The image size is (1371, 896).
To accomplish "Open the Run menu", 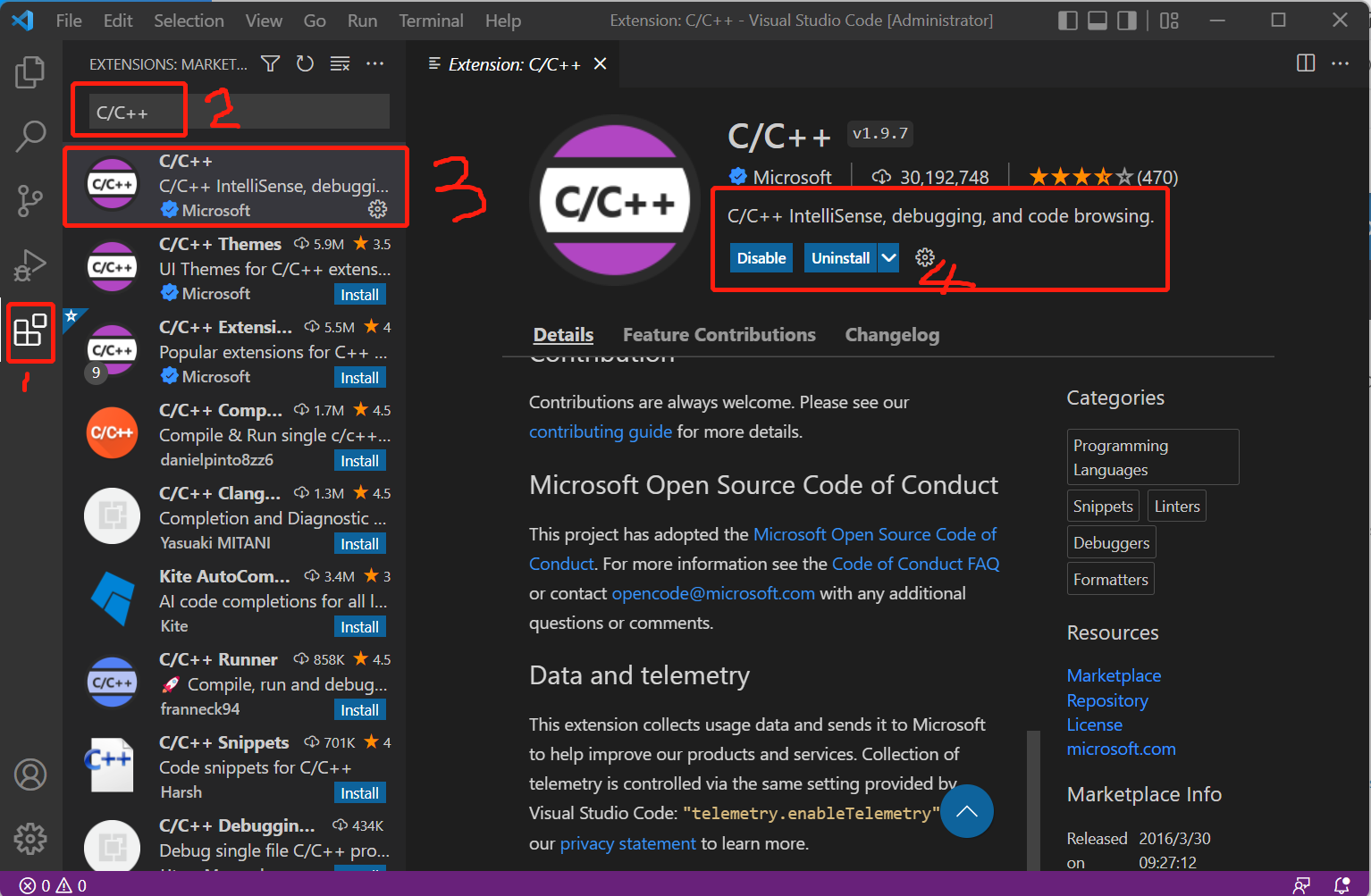I will [362, 21].
